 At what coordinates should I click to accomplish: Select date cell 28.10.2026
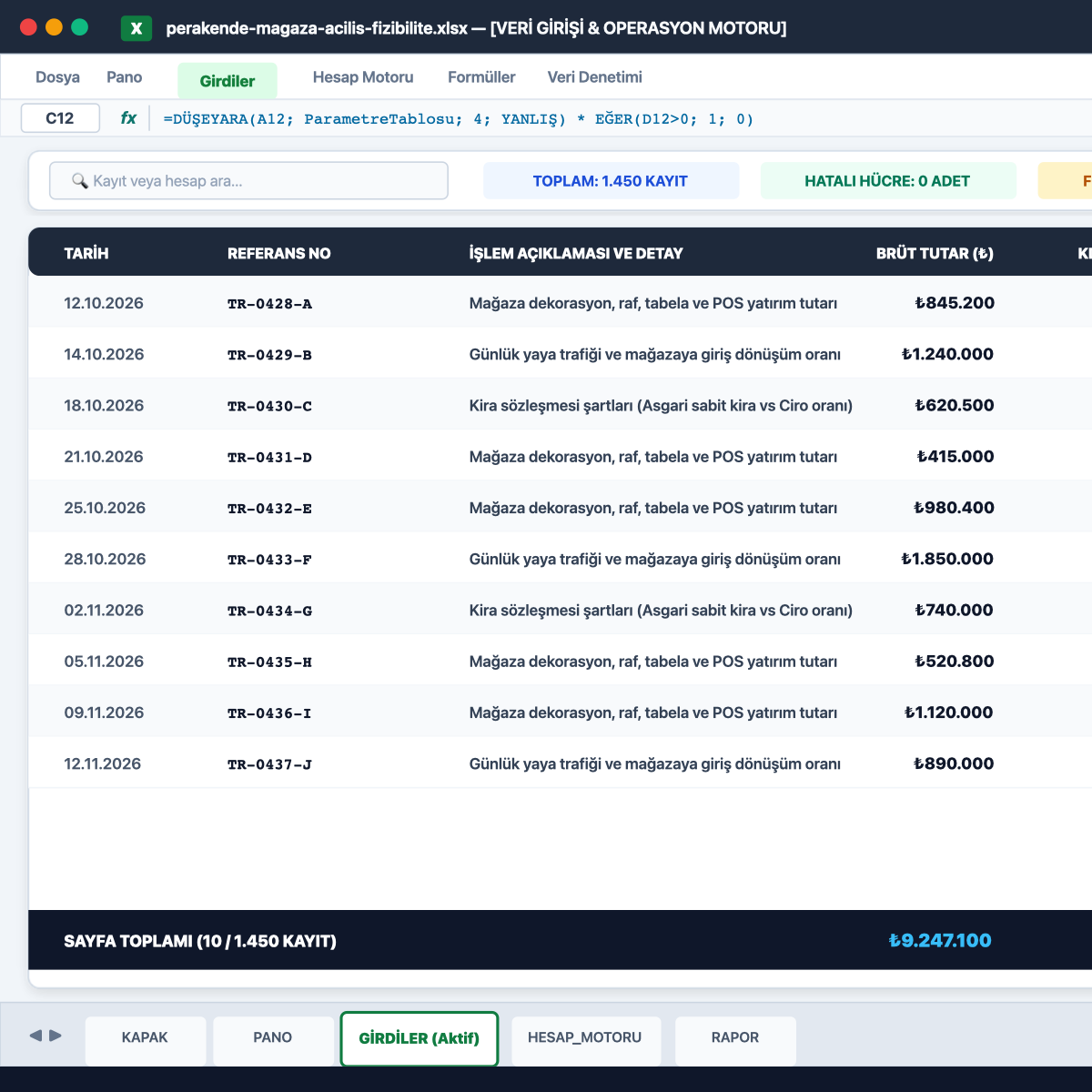coord(105,559)
